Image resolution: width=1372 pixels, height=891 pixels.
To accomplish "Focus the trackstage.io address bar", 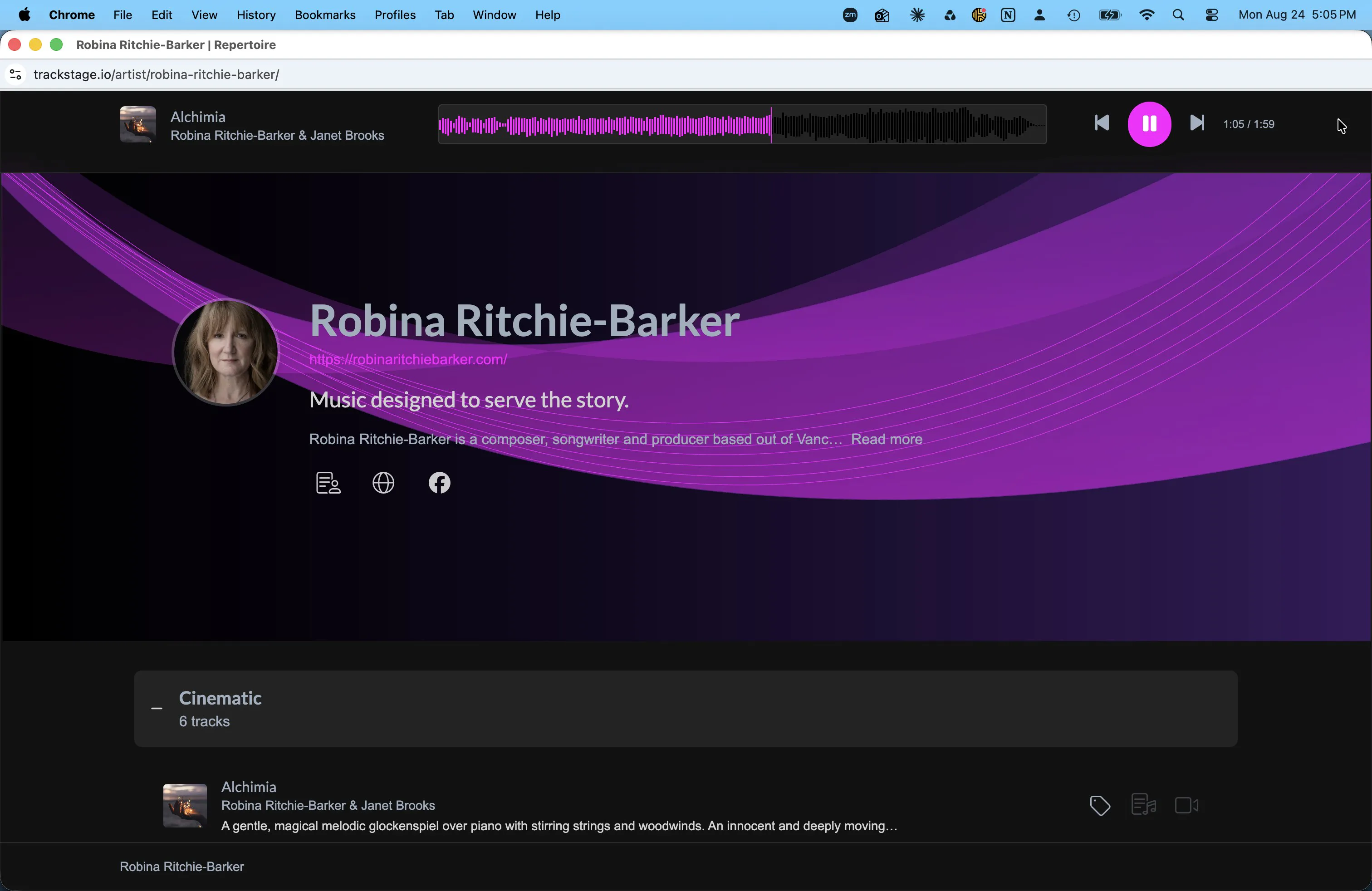I will 157,75.
